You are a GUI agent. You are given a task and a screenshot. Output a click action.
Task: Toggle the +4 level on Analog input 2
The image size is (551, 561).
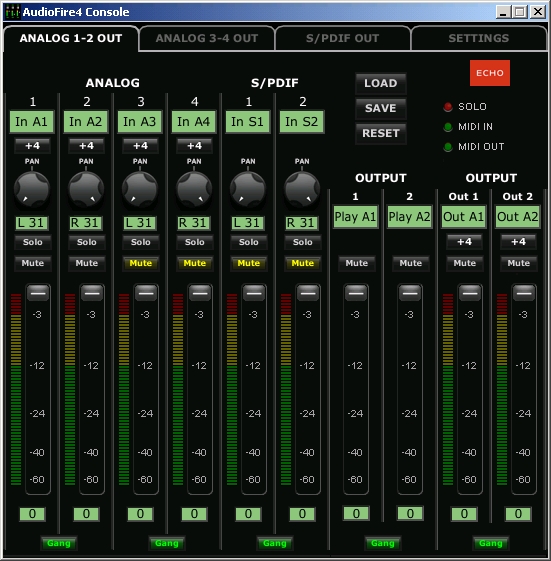point(86,146)
